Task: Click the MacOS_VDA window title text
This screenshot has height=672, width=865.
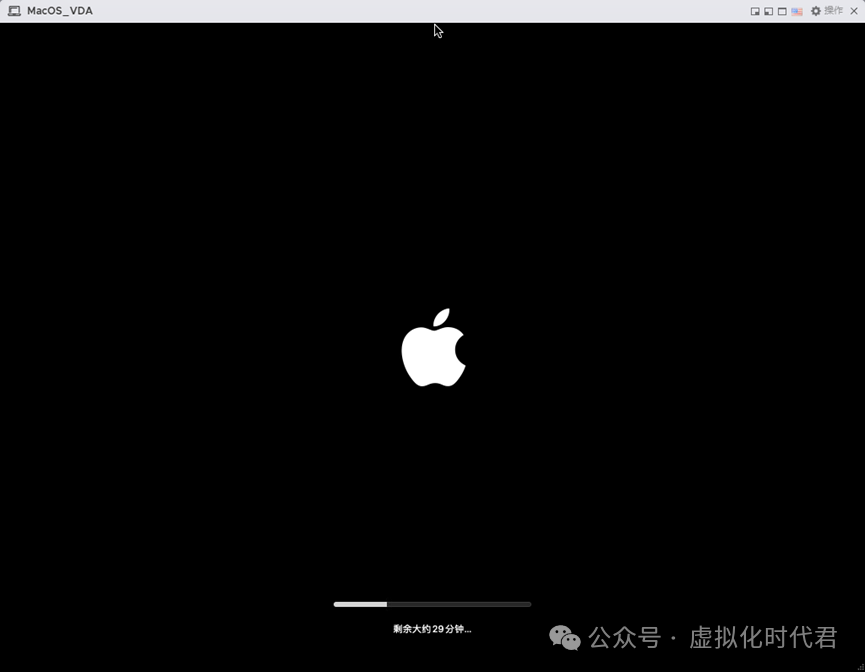Action: (x=60, y=11)
